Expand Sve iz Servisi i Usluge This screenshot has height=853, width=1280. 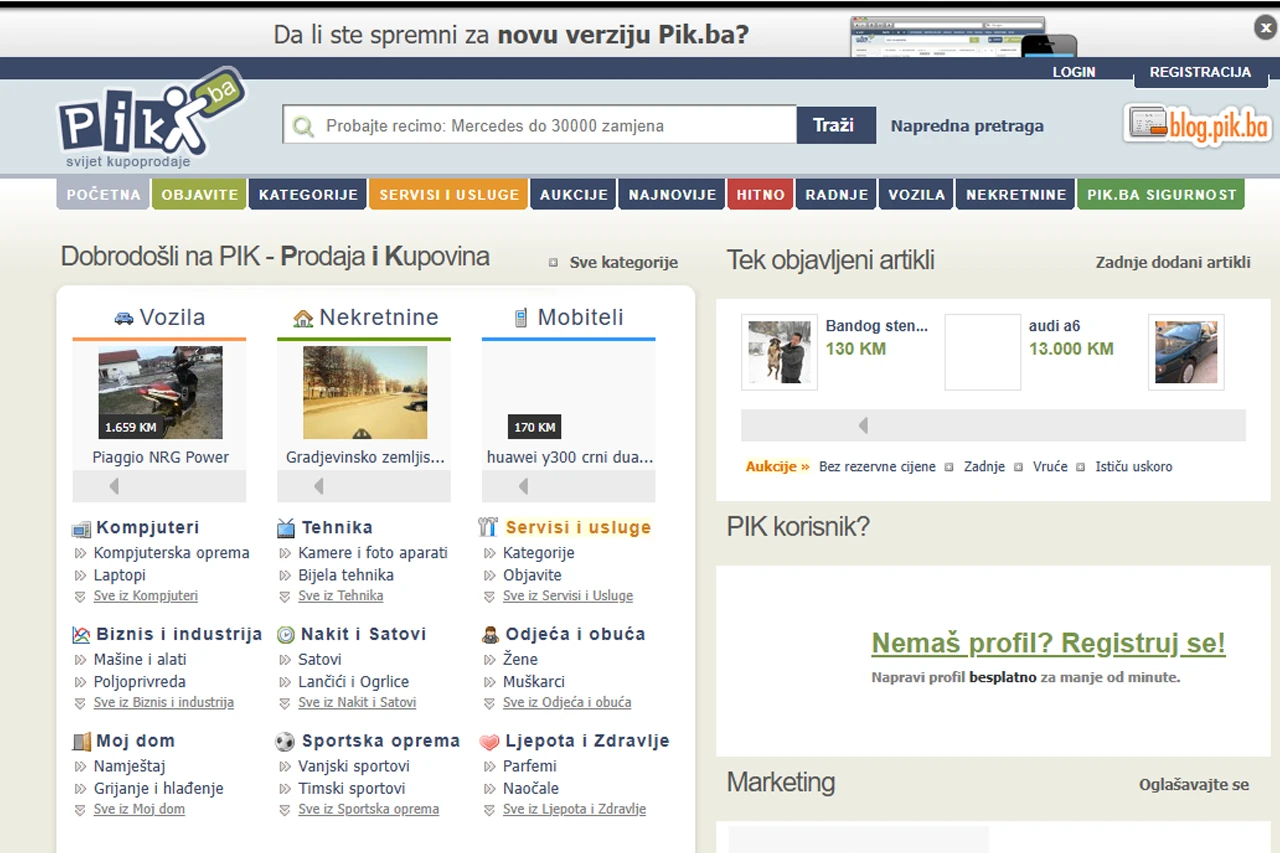point(568,596)
